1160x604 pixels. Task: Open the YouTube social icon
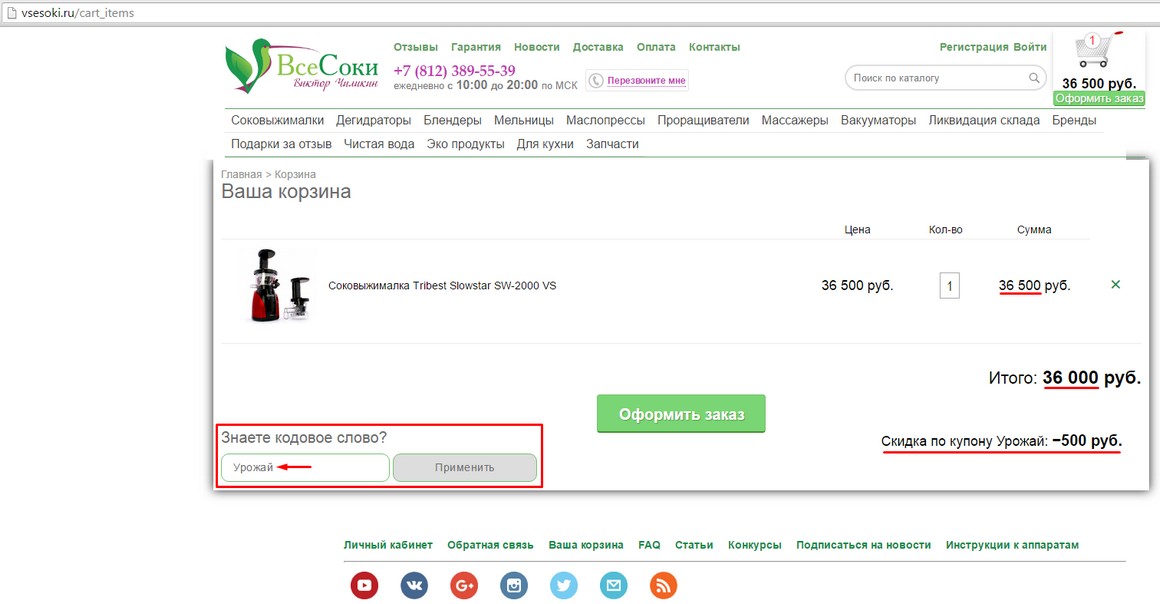pos(364,585)
